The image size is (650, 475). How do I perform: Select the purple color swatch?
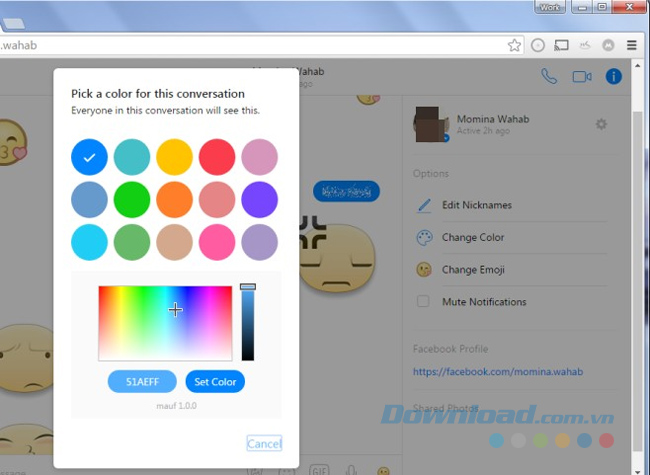click(259, 199)
